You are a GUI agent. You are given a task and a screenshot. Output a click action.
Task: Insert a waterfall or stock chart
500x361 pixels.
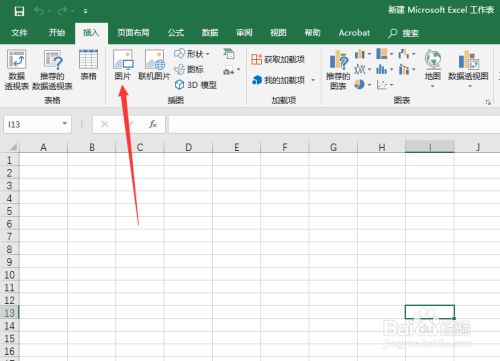[x=407, y=54]
